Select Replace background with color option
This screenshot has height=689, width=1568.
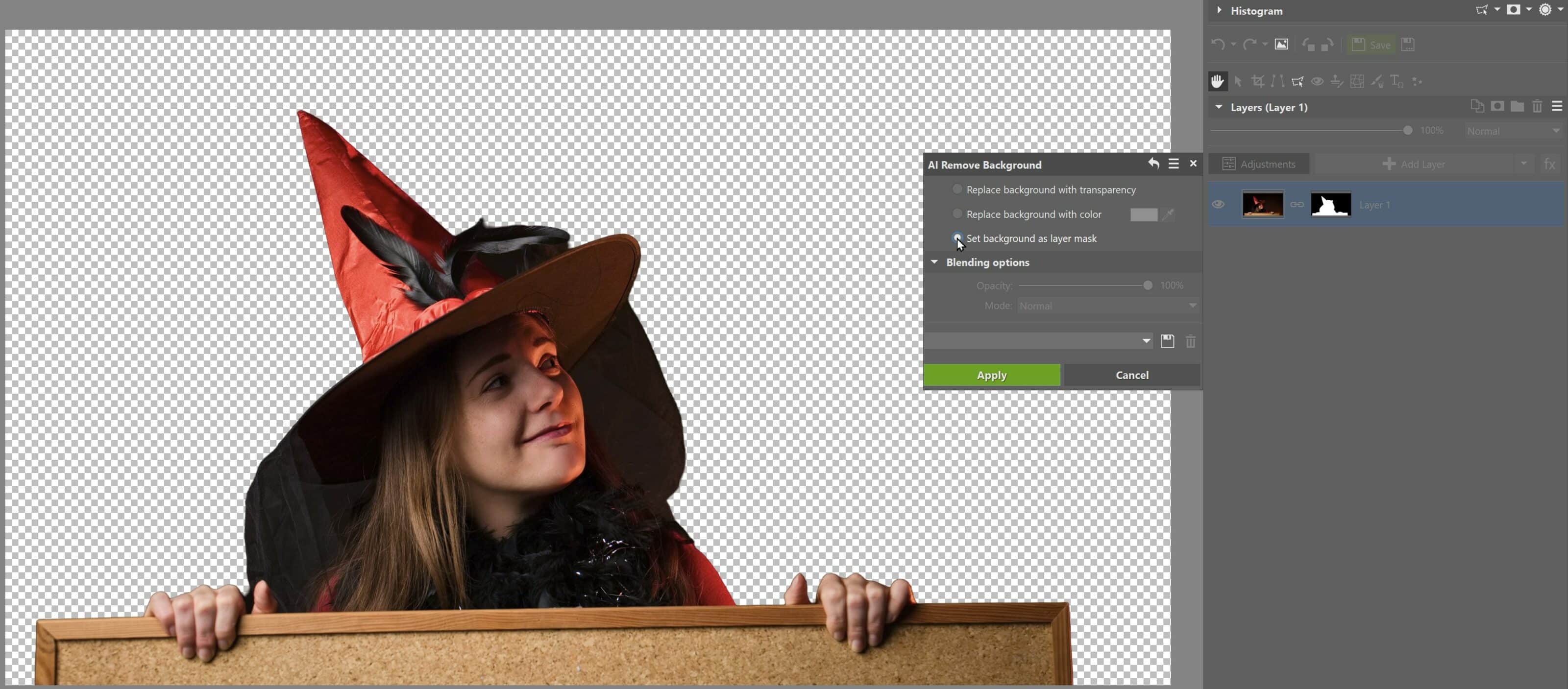[x=957, y=214]
